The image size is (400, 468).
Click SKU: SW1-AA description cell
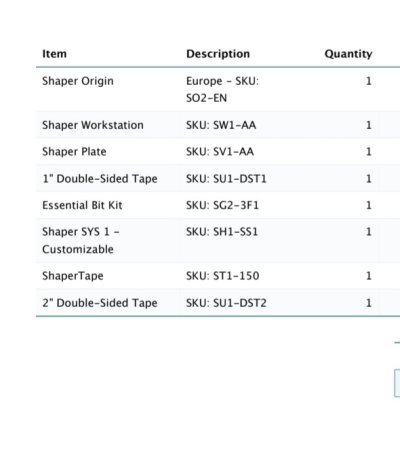point(221,125)
